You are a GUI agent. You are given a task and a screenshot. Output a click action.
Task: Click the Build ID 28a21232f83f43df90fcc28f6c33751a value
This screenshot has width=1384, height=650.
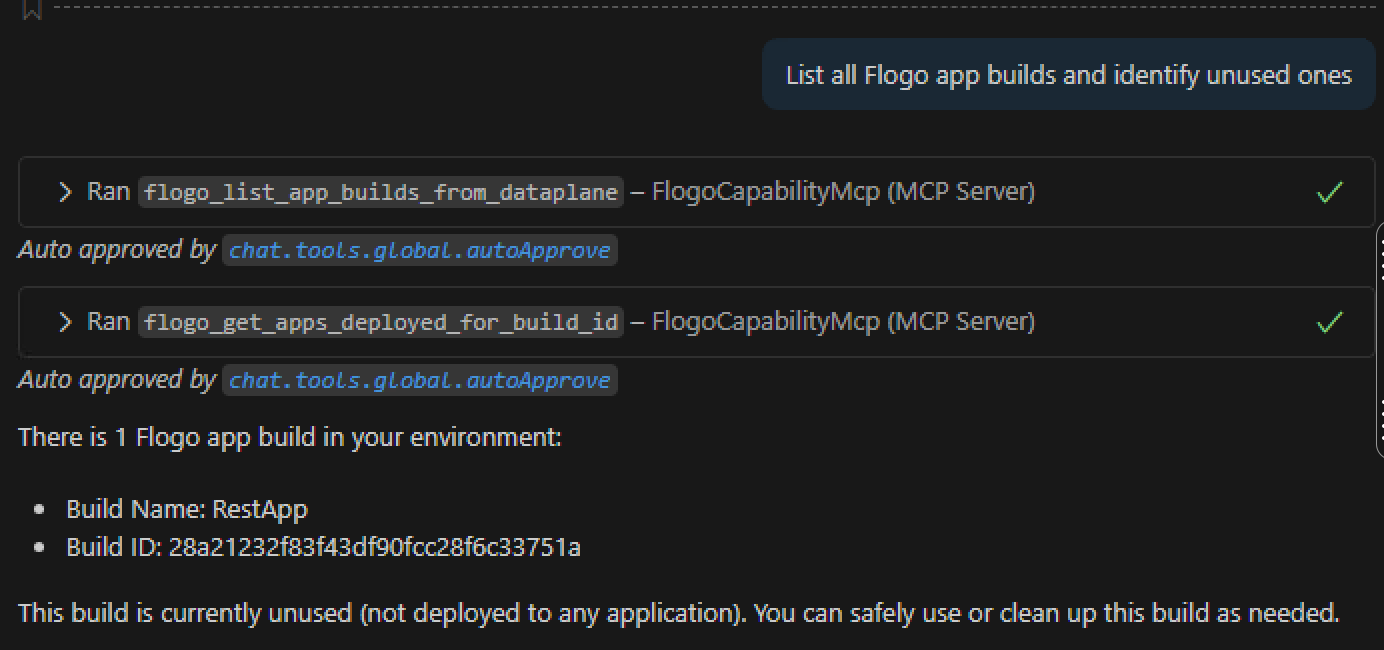374,547
